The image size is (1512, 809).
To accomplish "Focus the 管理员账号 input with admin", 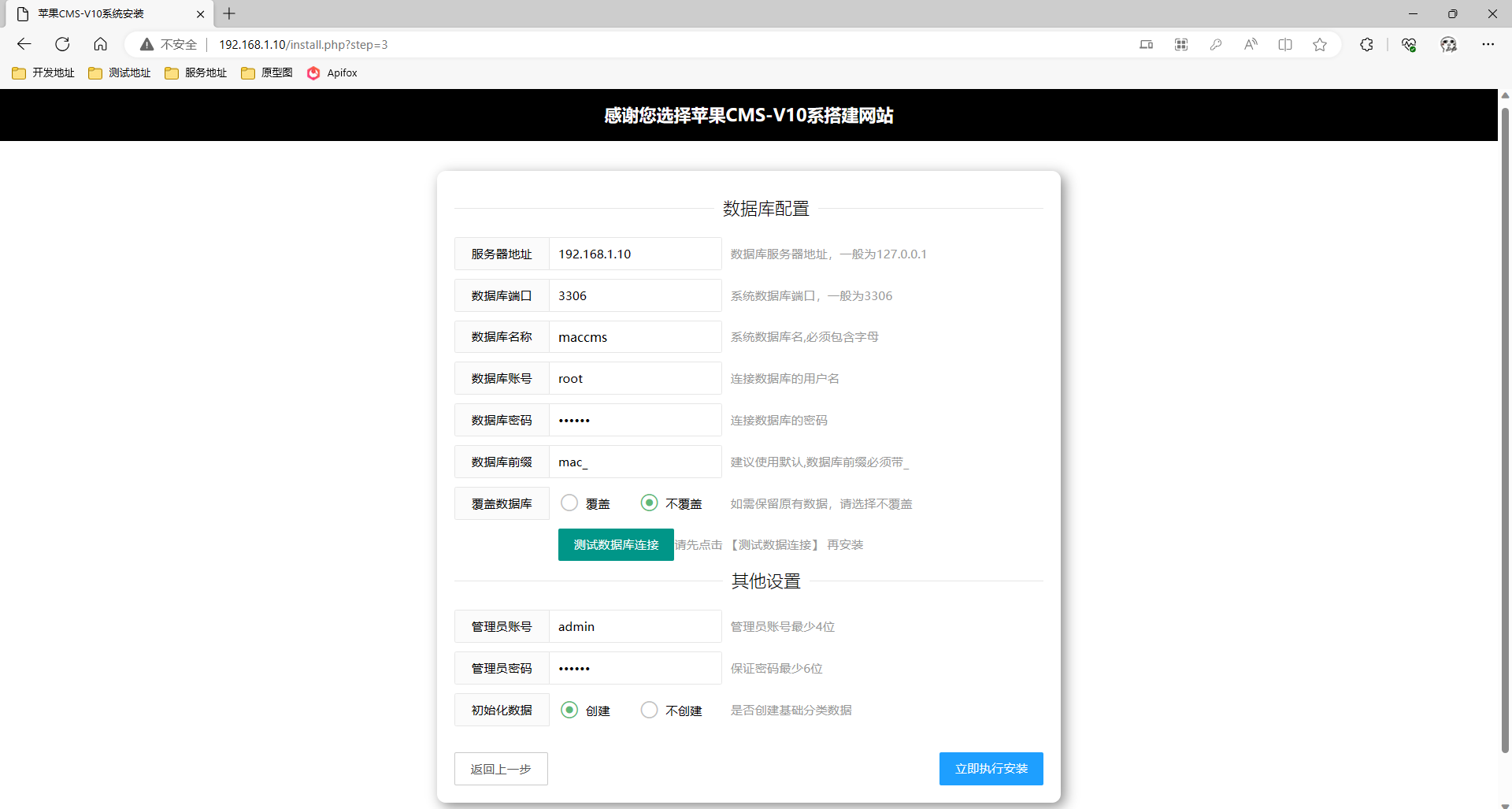I will coord(635,626).
